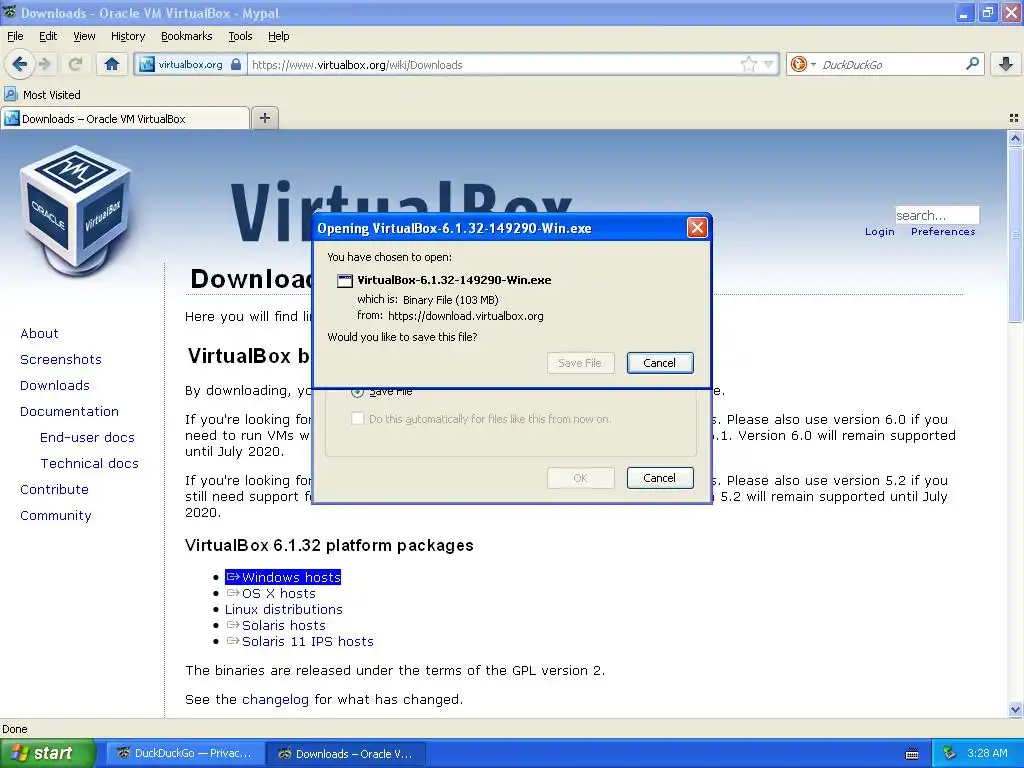Open the Technical docs link
This screenshot has width=1024, height=768.
(89, 463)
